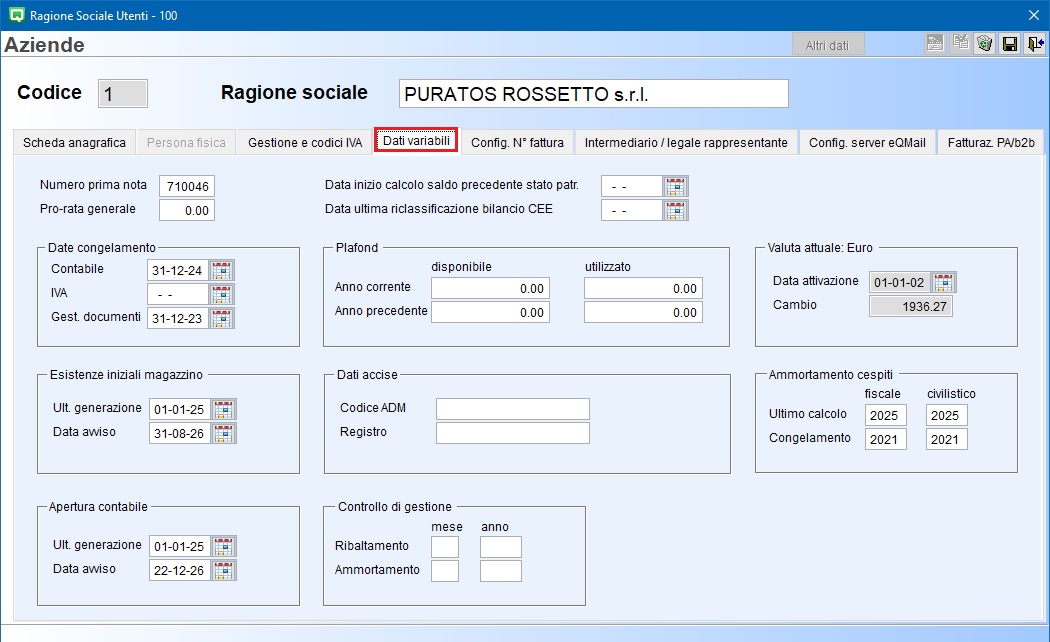
Task: Go to Intermediario / legale rappresentante tab
Action: click(686, 143)
